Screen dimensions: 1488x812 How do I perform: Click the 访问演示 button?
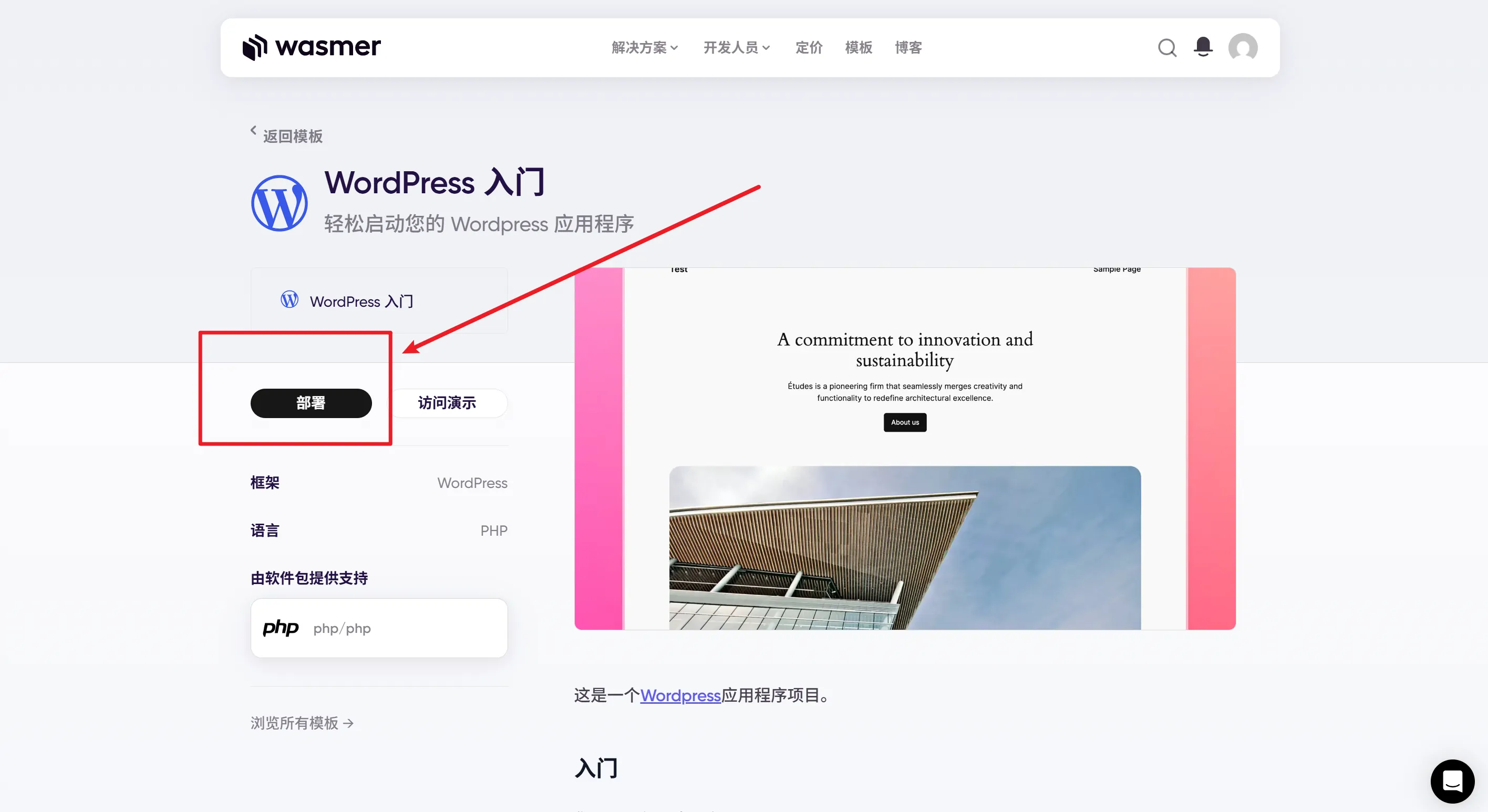click(450, 403)
